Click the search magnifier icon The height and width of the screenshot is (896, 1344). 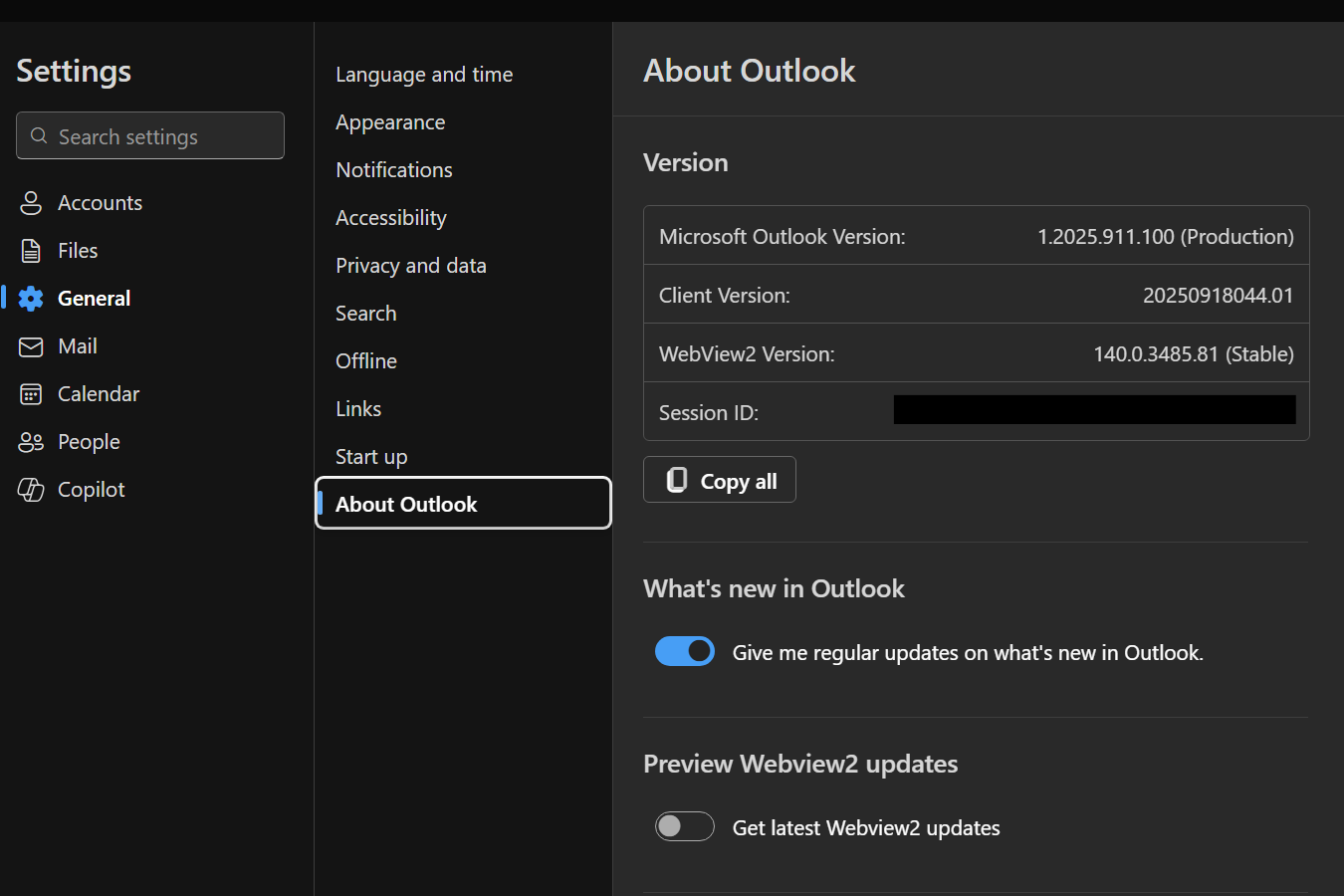(x=39, y=135)
